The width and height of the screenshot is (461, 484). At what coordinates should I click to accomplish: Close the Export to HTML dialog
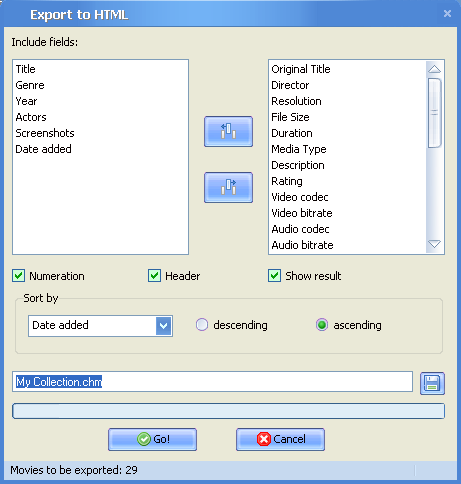point(447,13)
